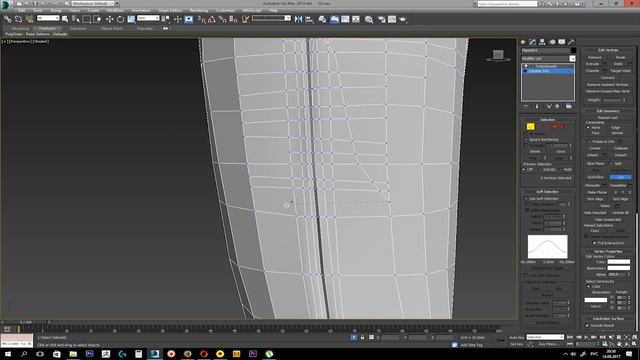Select the Select and Link tool

7,19
